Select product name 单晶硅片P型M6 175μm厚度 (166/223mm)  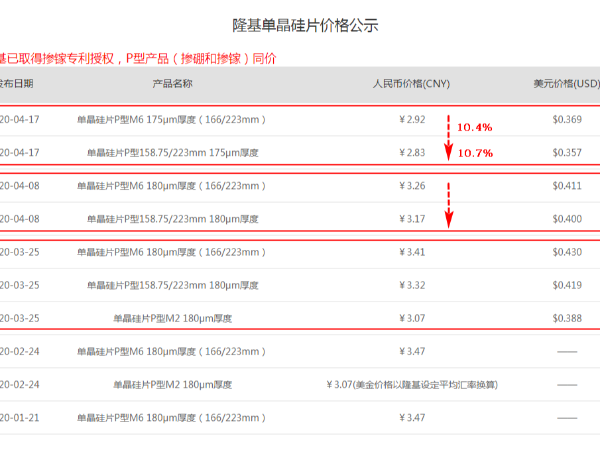pos(171,119)
